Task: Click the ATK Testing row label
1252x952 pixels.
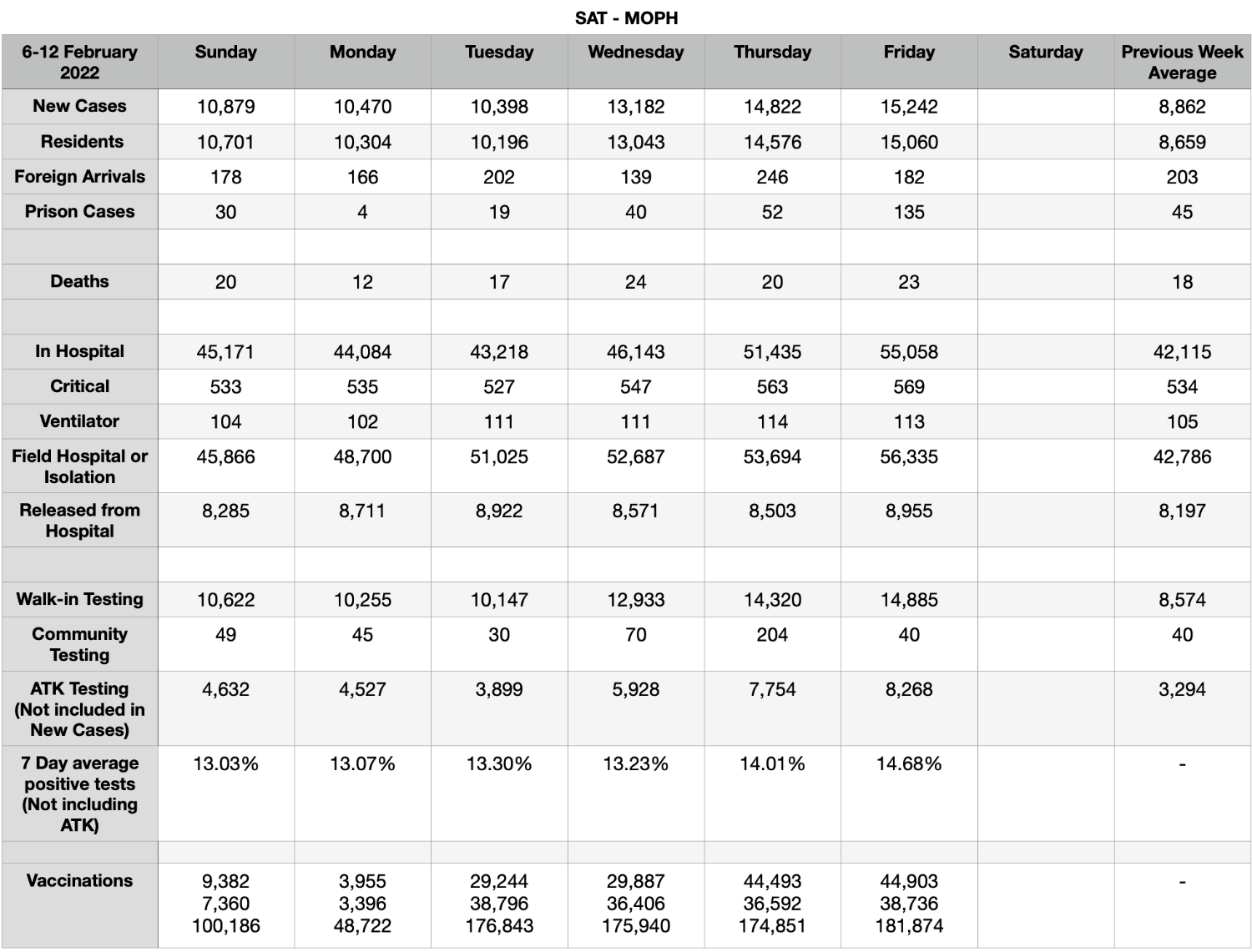Action: (x=79, y=709)
